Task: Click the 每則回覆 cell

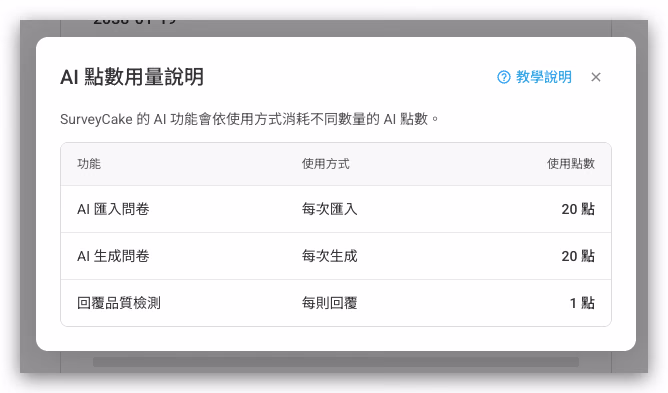Action: (x=329, y=303)
